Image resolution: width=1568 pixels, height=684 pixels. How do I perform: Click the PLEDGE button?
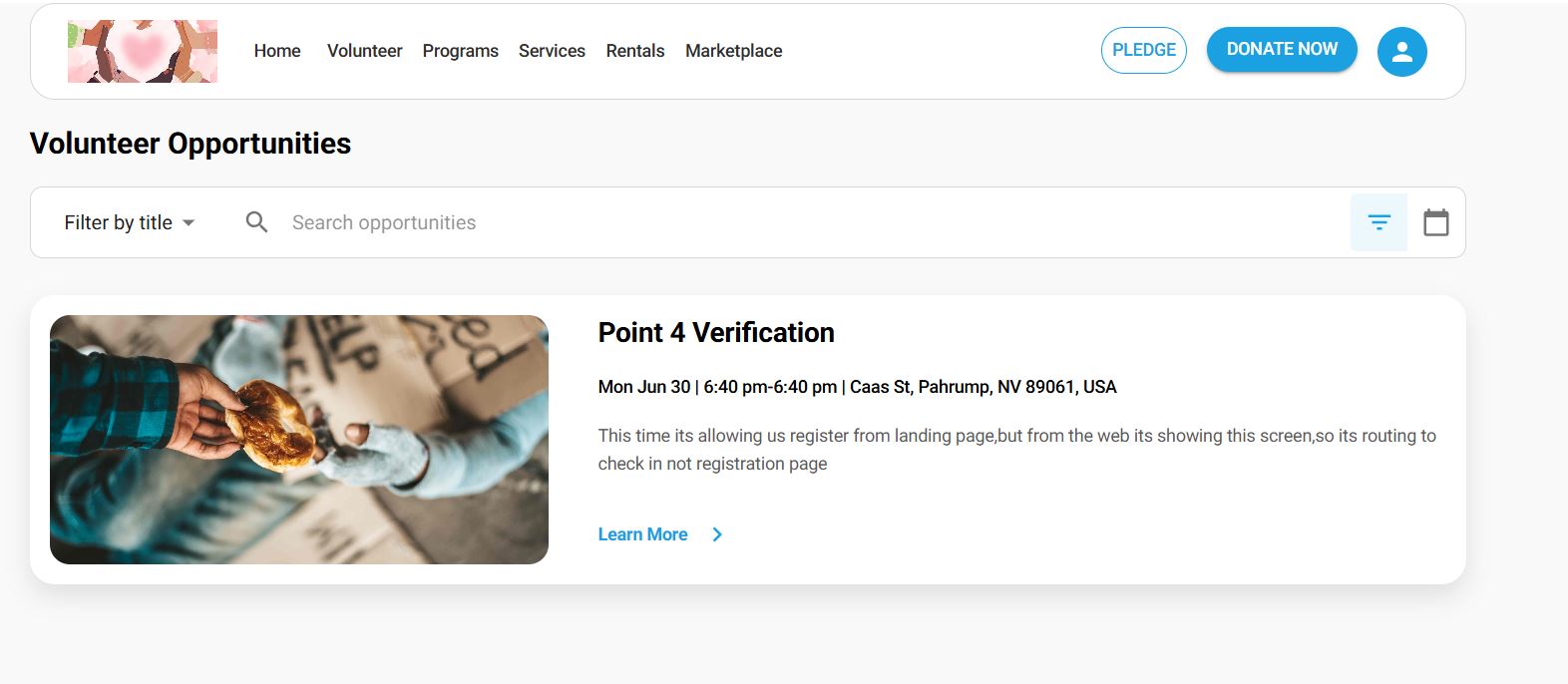[x=1143, y=49]
